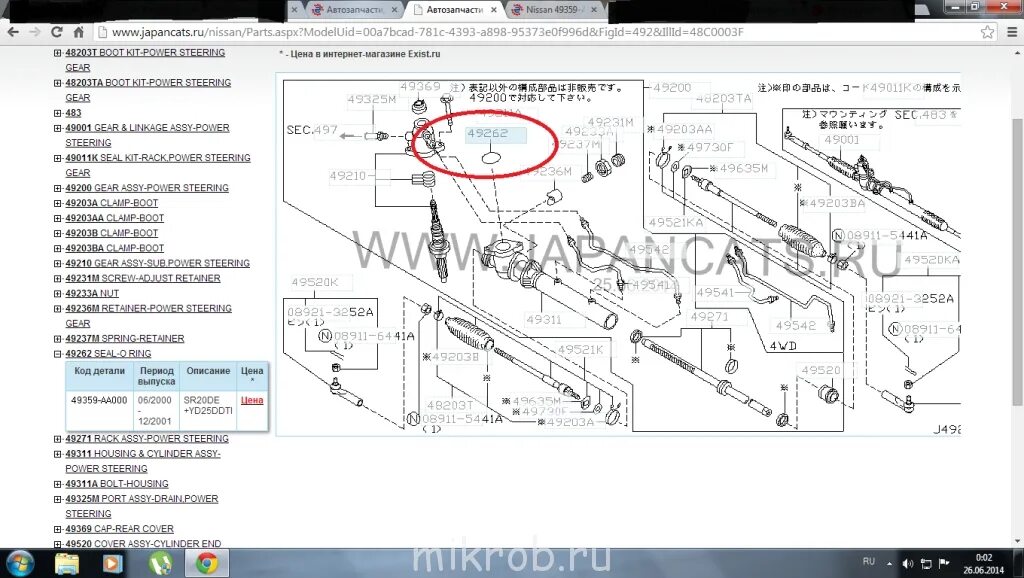Click the browser forward arrow
Viewport: 1024px width, 578px height.
pos(35,32)
